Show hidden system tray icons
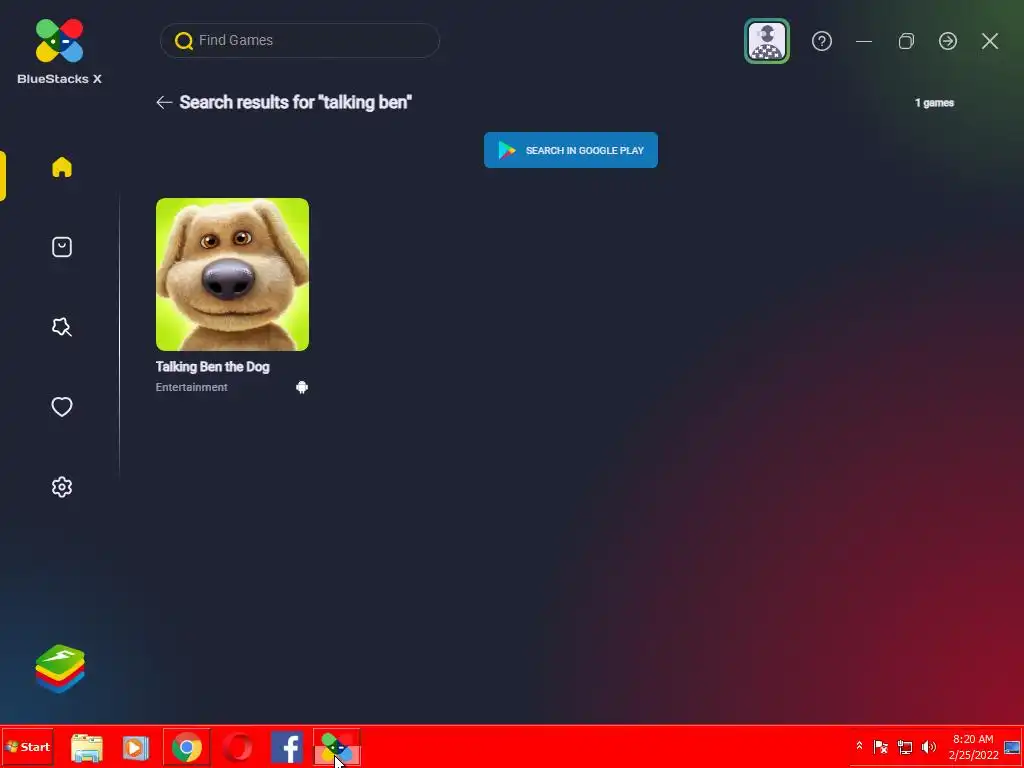This screenshot has height=768, width=1024. click(859, 746)
